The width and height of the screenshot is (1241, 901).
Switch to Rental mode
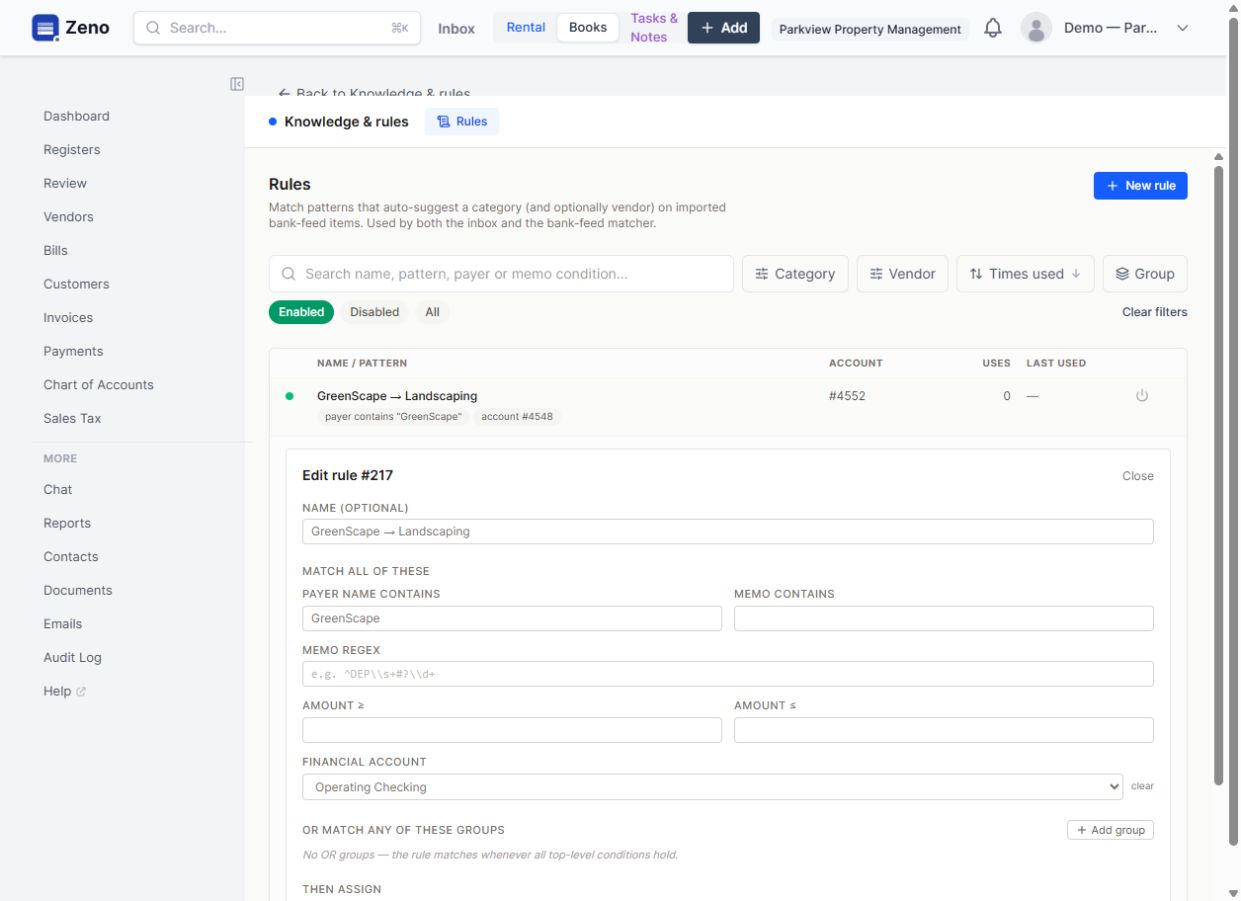pyautogui.click(x=526, y=27)
